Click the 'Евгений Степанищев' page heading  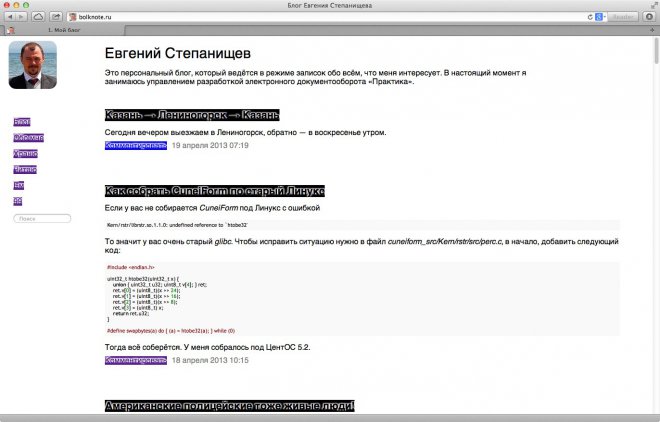point(178,53)
